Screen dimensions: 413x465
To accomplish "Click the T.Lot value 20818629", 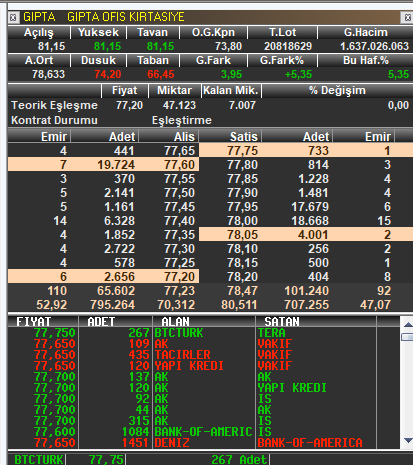I will point(288,46).
